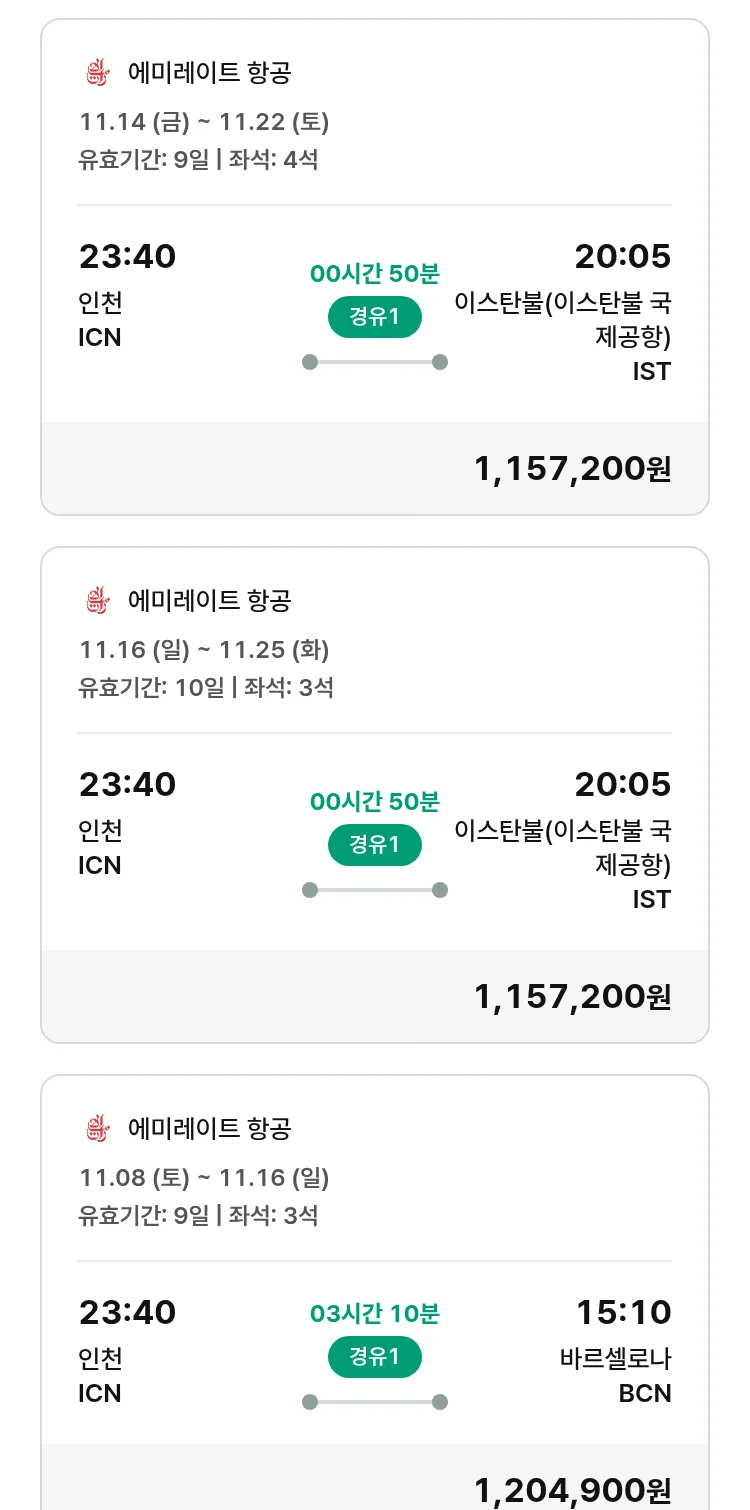Tap the 이스탄불 IST destination on the 4석 card
This screenshot has width=750, height=1510.
point(562,336)
